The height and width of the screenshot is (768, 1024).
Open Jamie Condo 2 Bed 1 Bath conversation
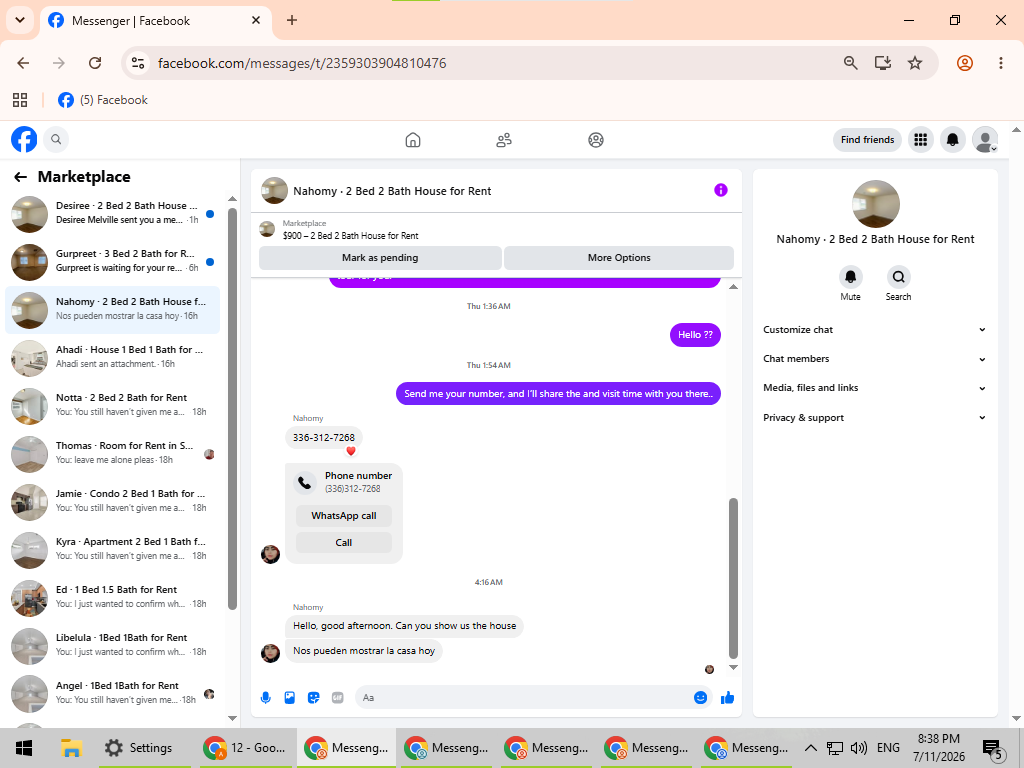[x=112, y=501]
